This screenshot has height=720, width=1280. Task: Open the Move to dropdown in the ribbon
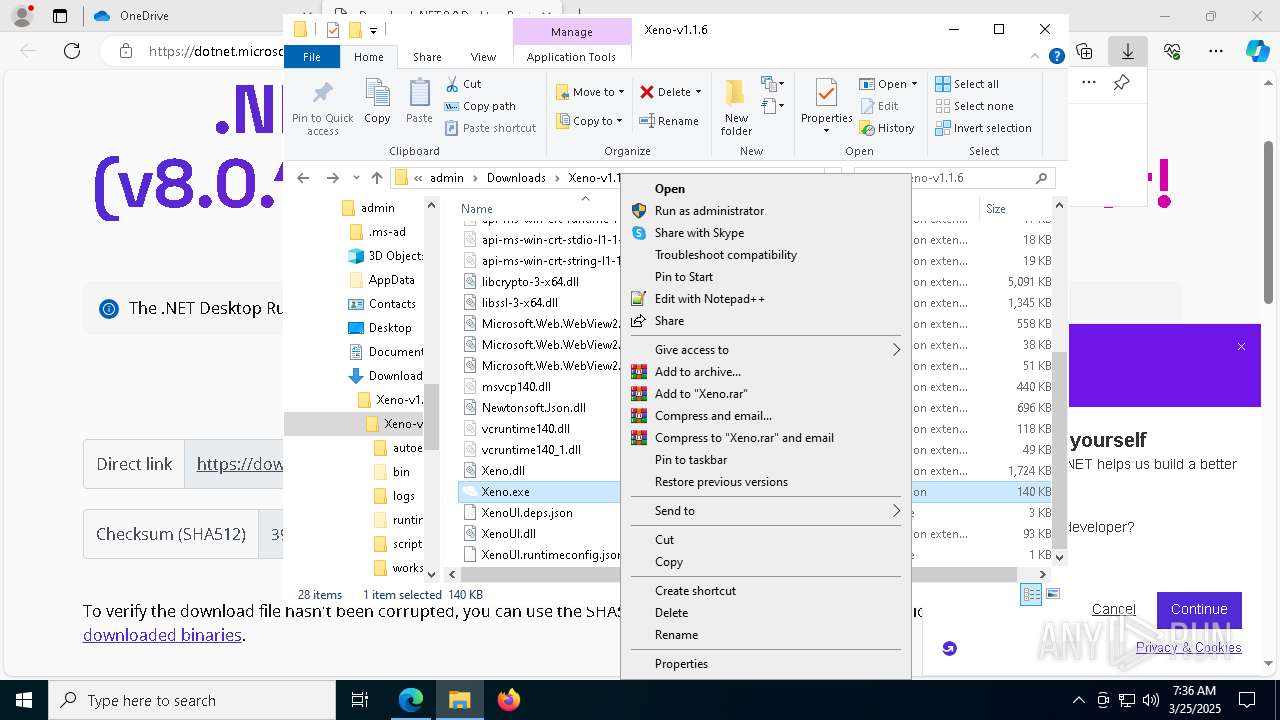coord(590,92)
